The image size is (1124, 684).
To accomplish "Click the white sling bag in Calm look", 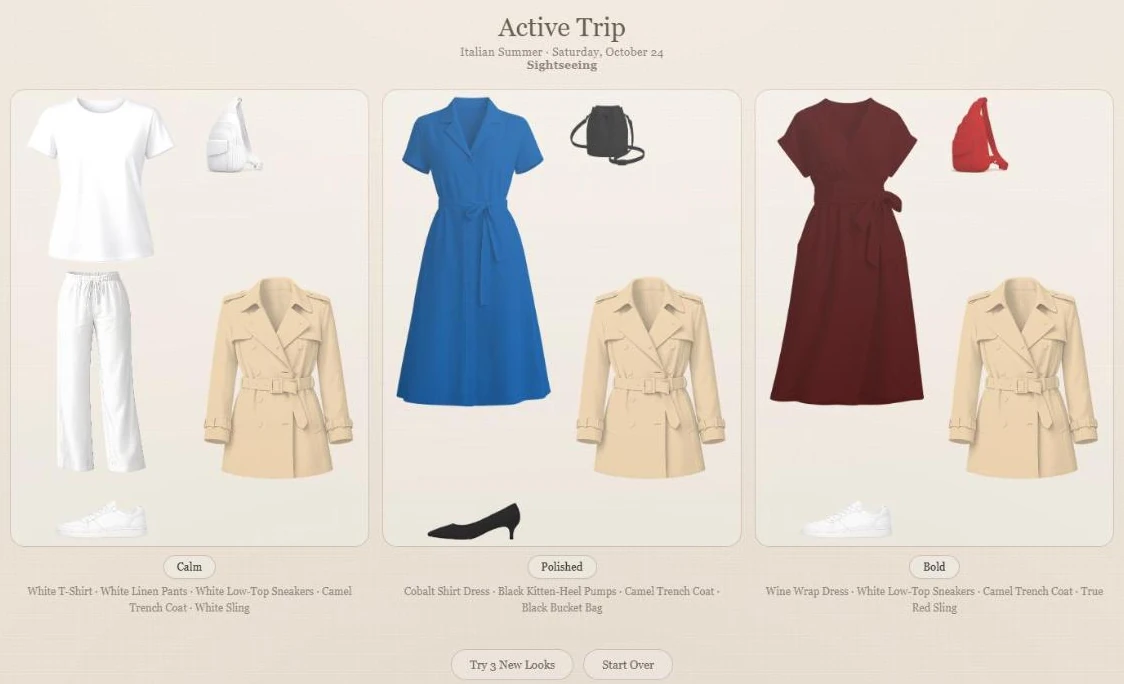I will click(x=234, y=136).
